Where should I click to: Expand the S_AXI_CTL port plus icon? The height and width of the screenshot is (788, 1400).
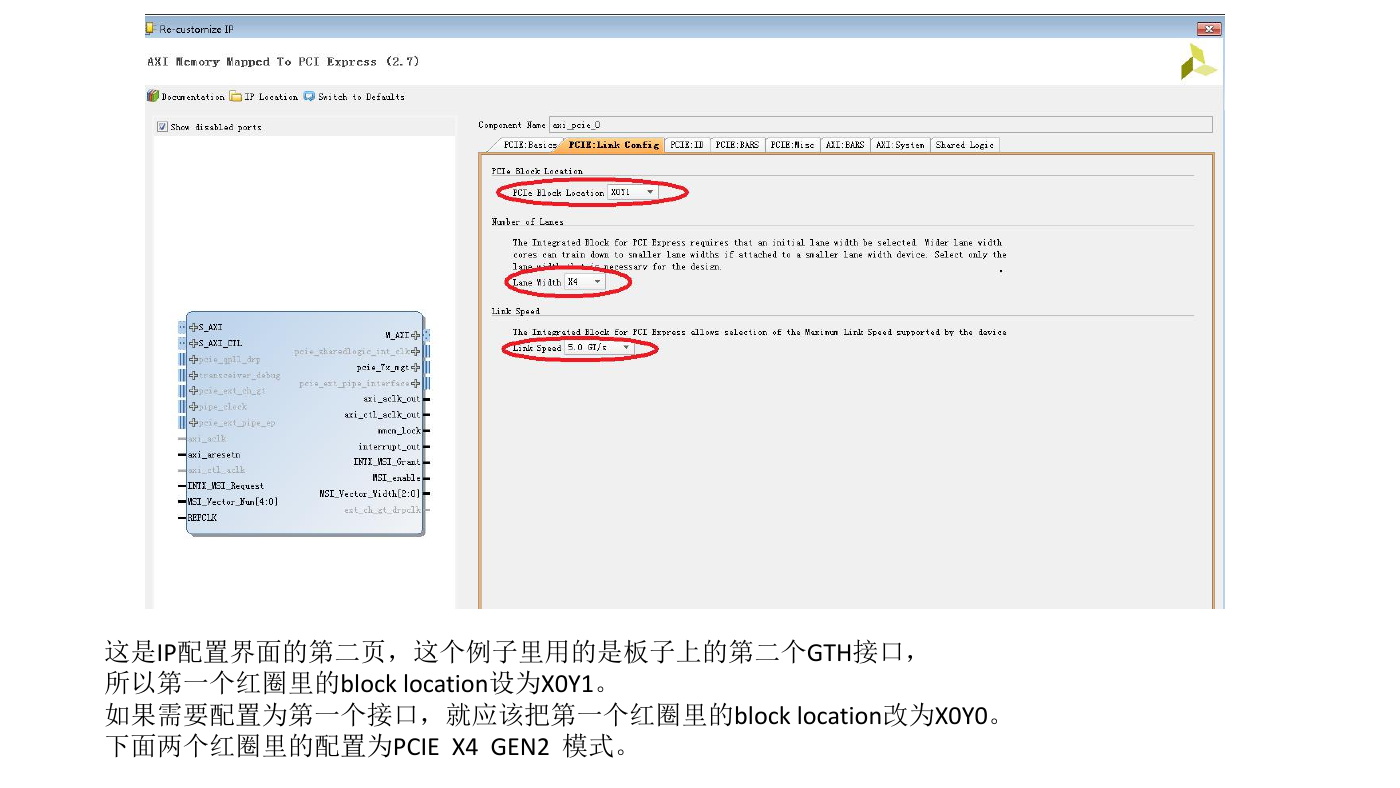tap(194, 343)
